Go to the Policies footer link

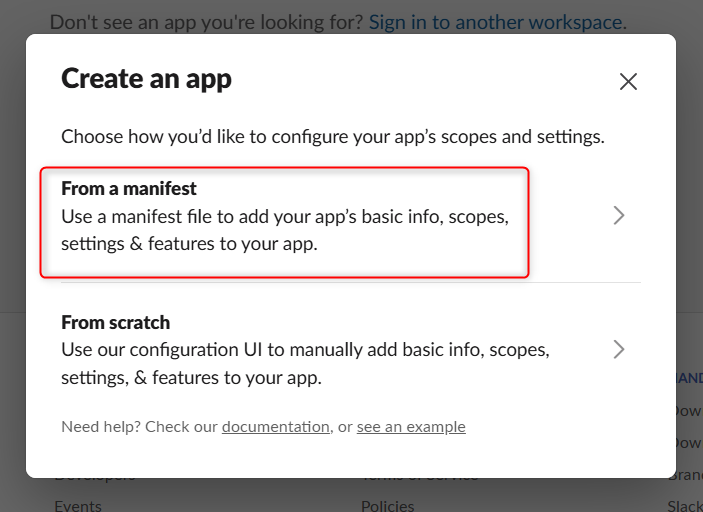click(387, 506)
